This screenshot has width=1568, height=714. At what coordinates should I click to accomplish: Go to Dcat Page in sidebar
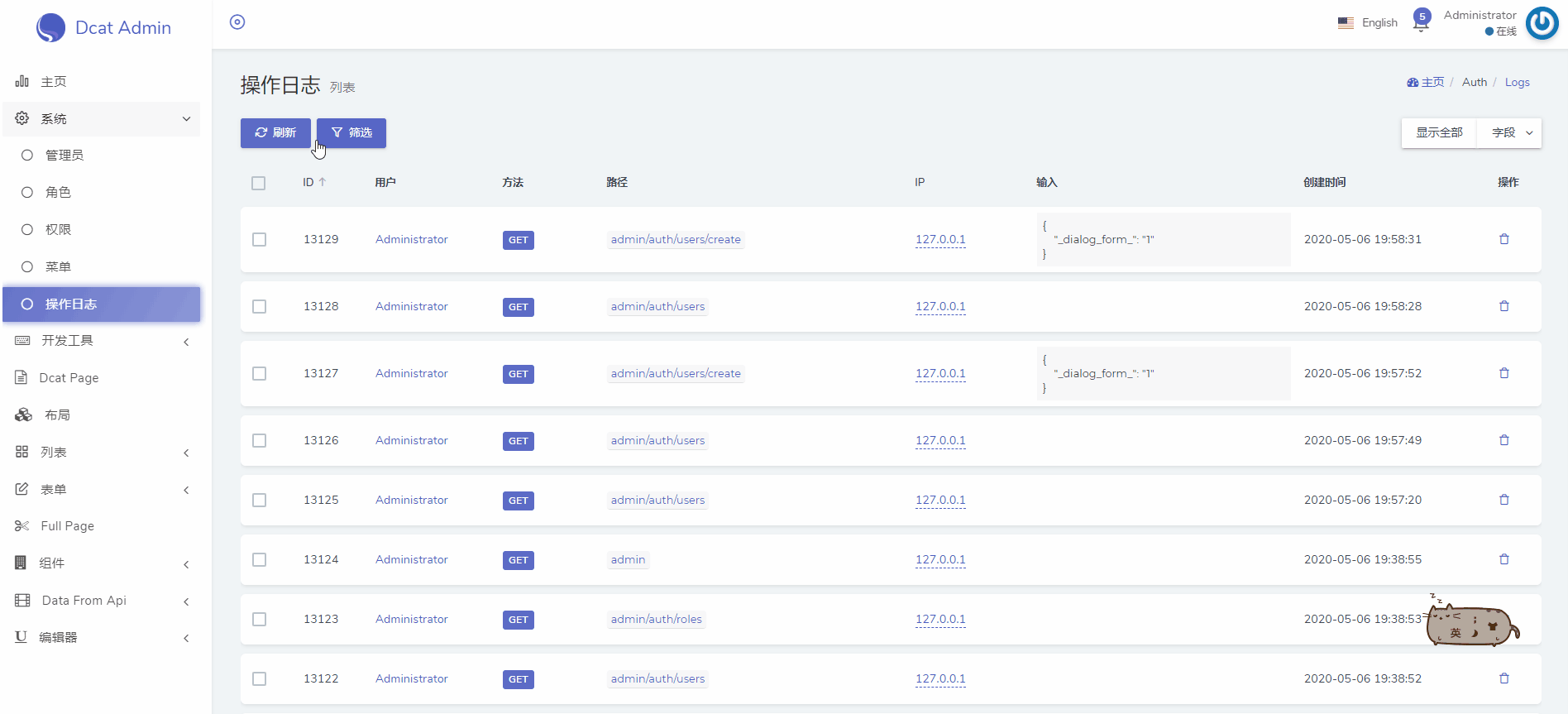click(x=102, y=378)
